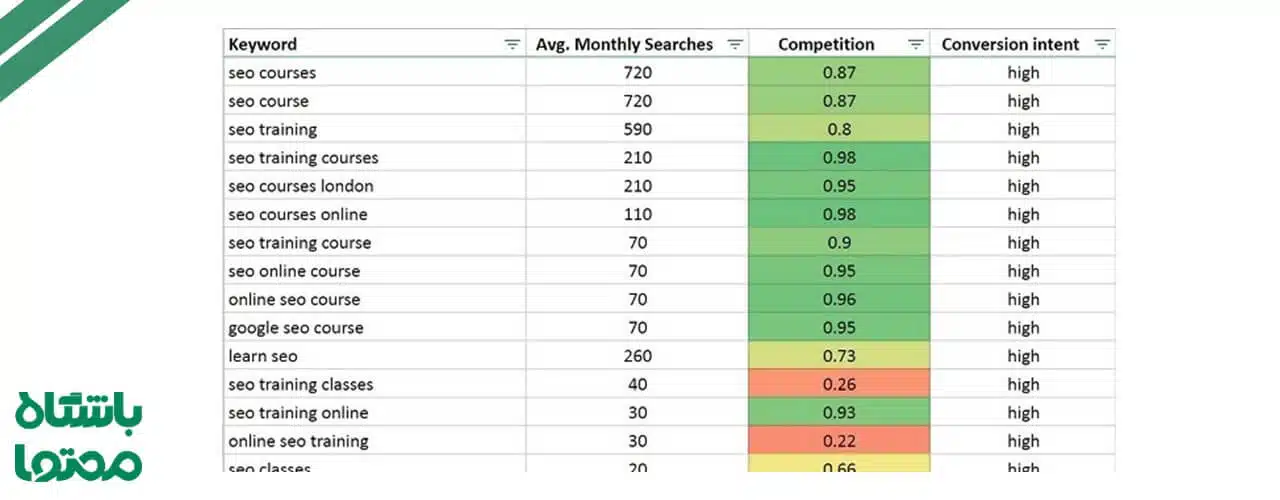Click the light green 0.8 competition cell
Screen dimensions: 1280x500
pyautogui.click(x=838, y=129)
